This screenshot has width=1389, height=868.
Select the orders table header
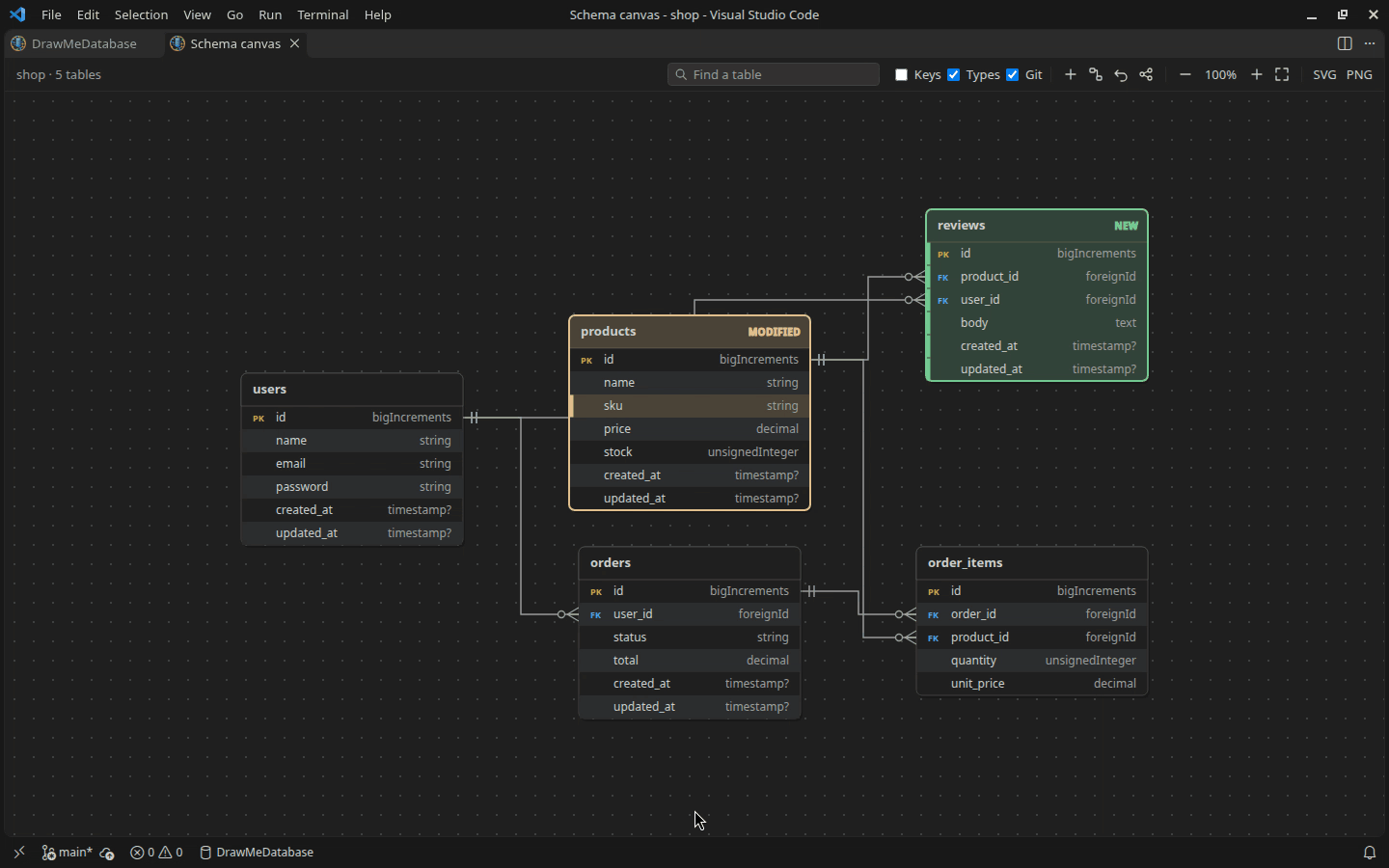tap(690, 563)
